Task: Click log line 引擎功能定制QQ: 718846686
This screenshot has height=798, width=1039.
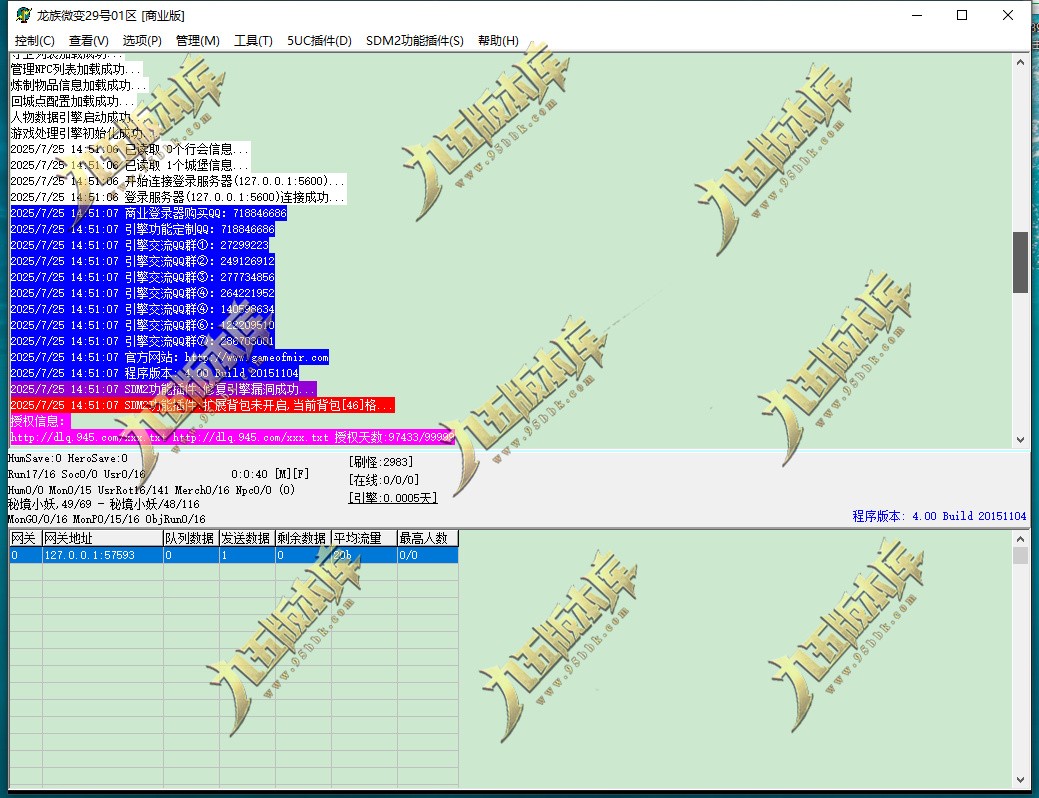Action: [142, 229]
